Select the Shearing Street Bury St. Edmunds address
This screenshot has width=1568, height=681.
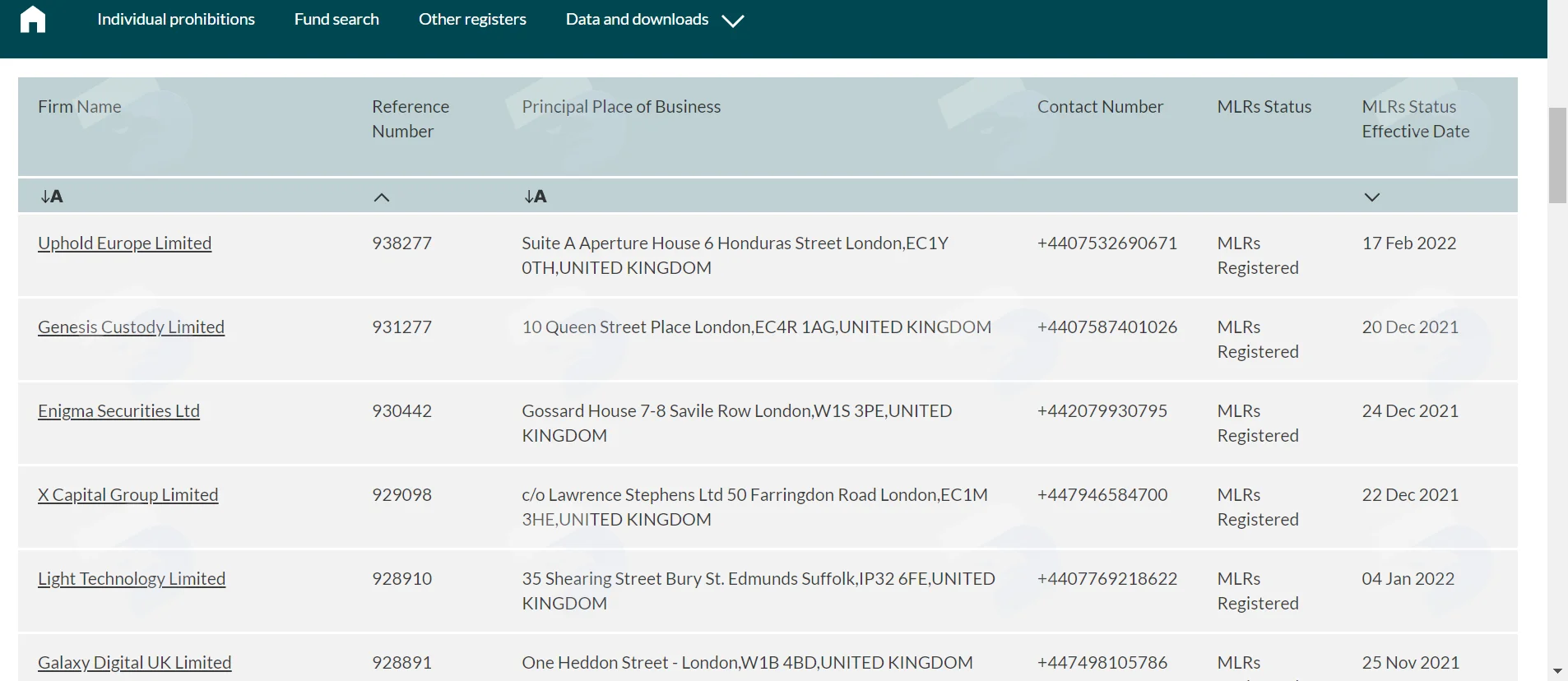[x=758, y=591]
